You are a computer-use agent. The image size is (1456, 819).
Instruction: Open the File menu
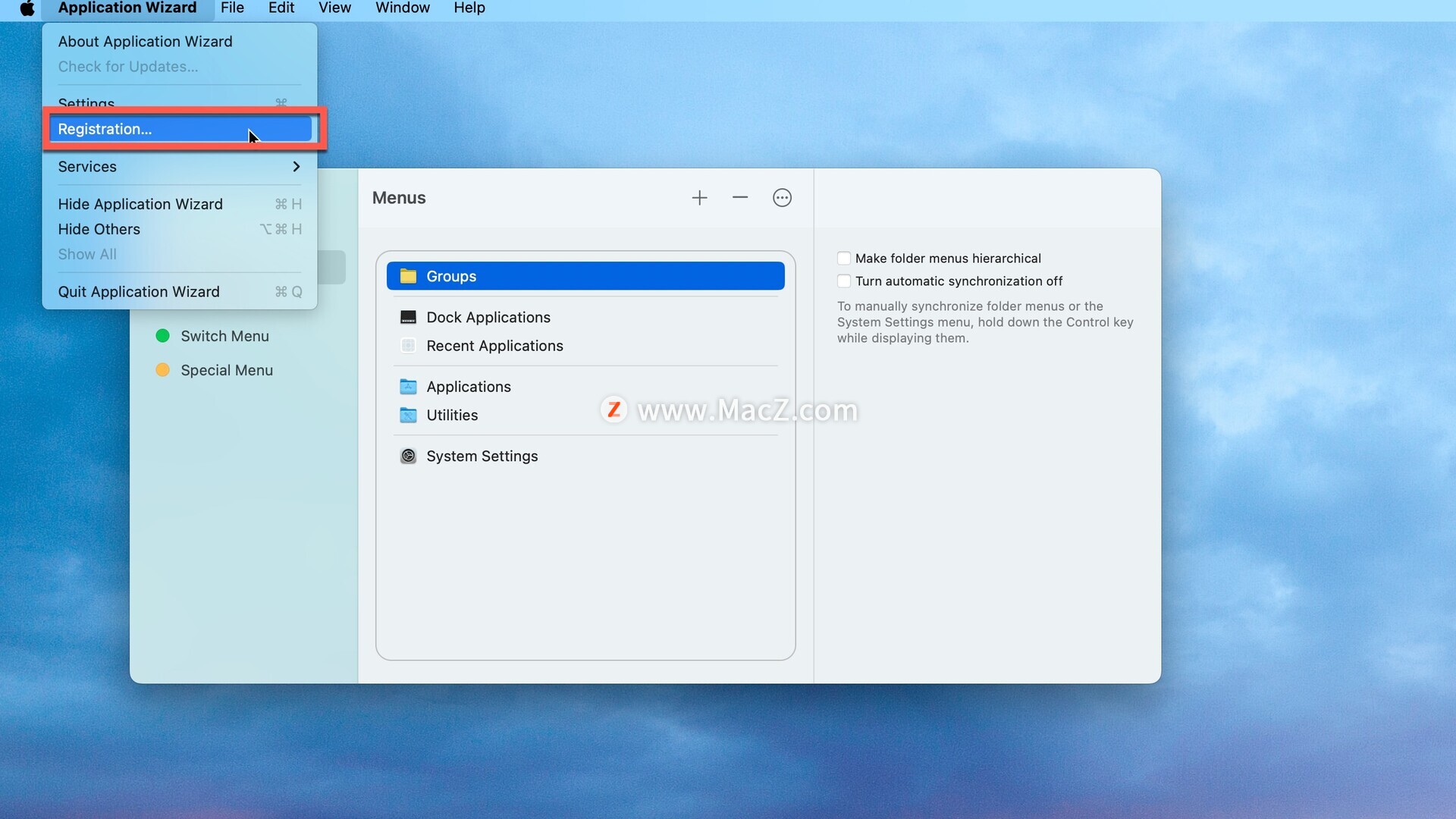[232, 8]
